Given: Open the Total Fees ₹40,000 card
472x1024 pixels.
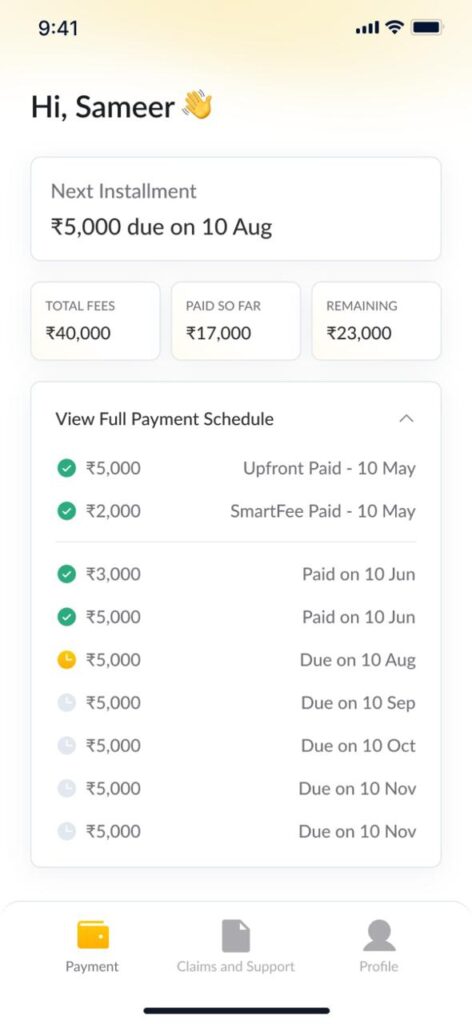Looking at the screenshot, I should pos(95,321).
